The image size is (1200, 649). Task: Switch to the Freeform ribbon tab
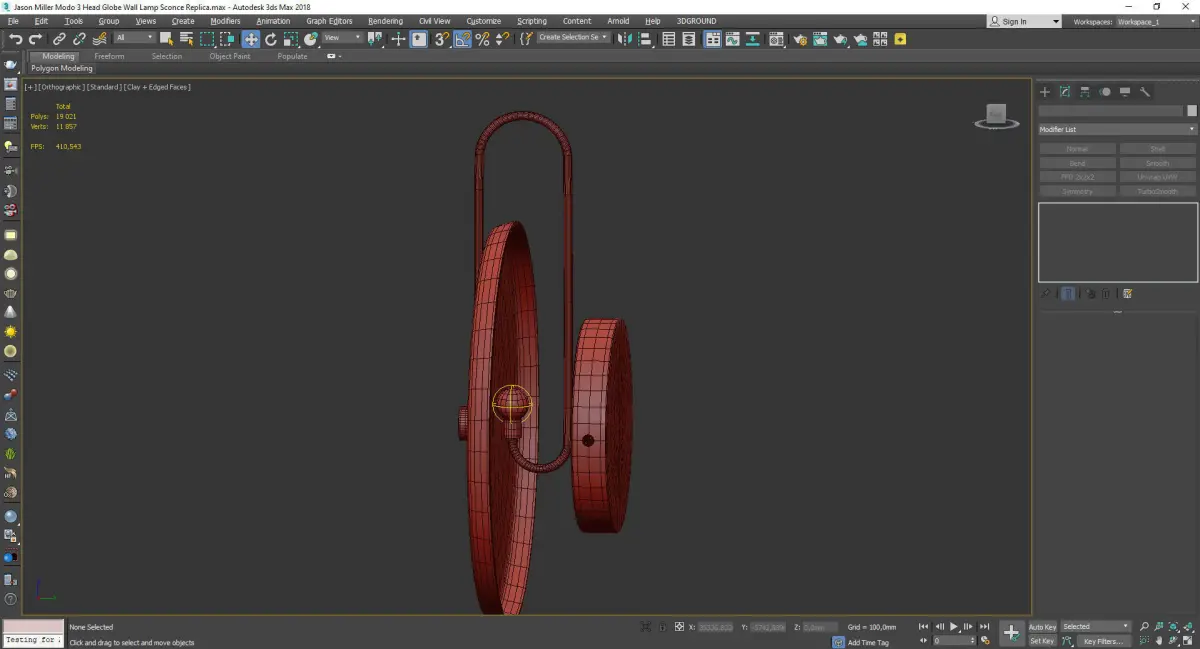[x=109, y=56]
